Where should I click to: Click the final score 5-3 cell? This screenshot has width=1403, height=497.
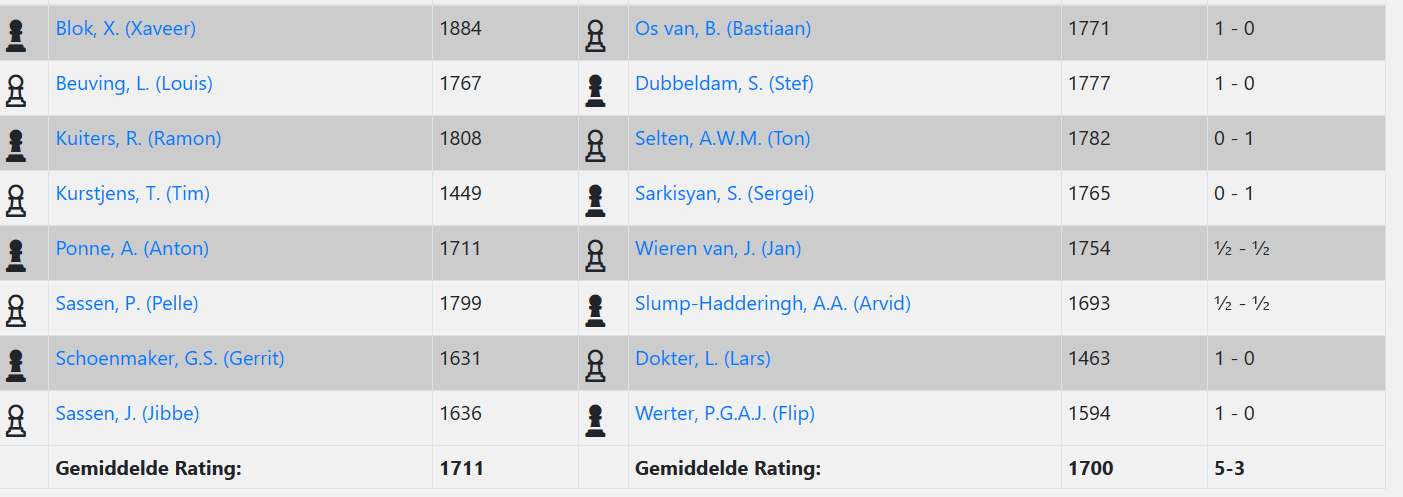click(1229, 468)
